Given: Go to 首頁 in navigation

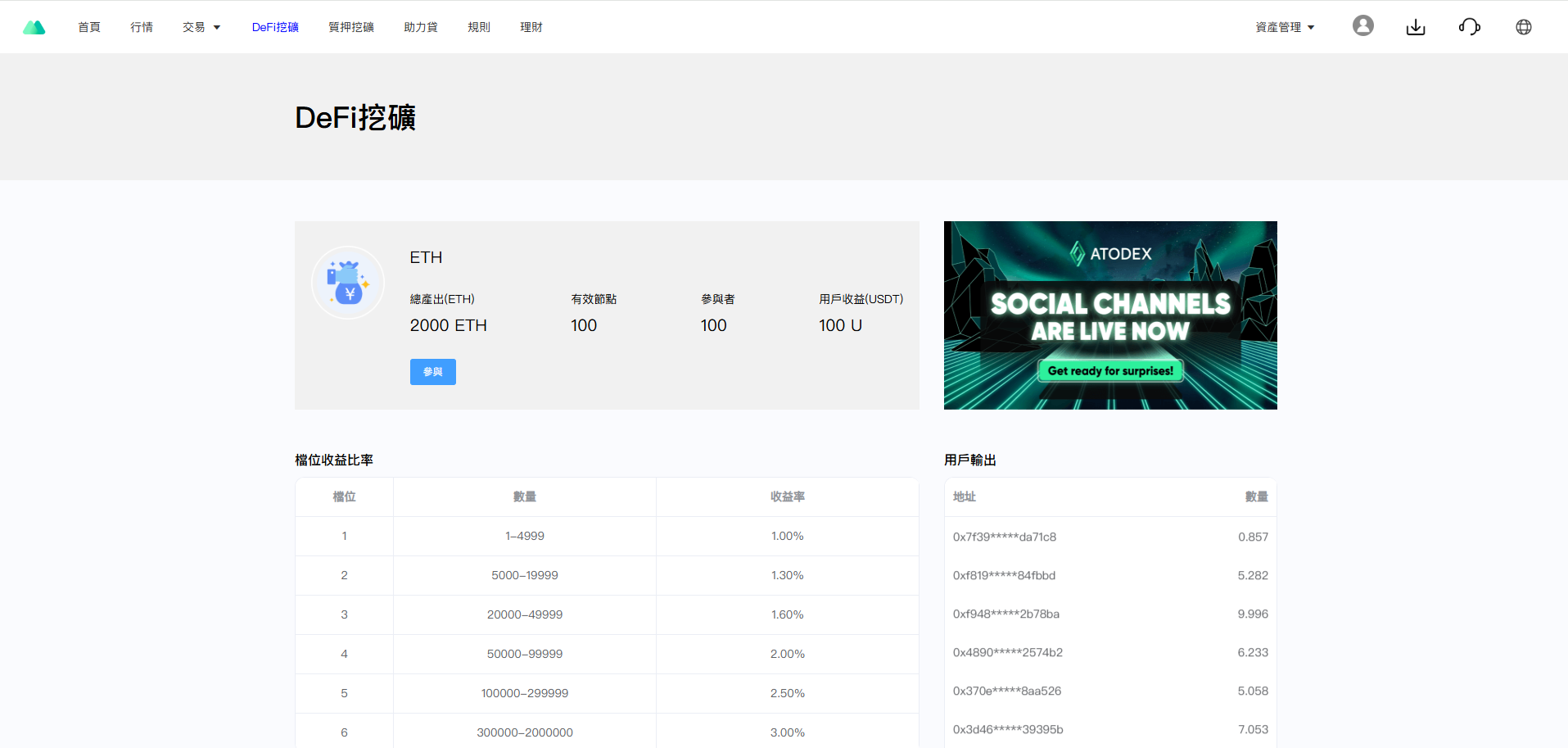Looking at the screenshot, I should 89,27.
